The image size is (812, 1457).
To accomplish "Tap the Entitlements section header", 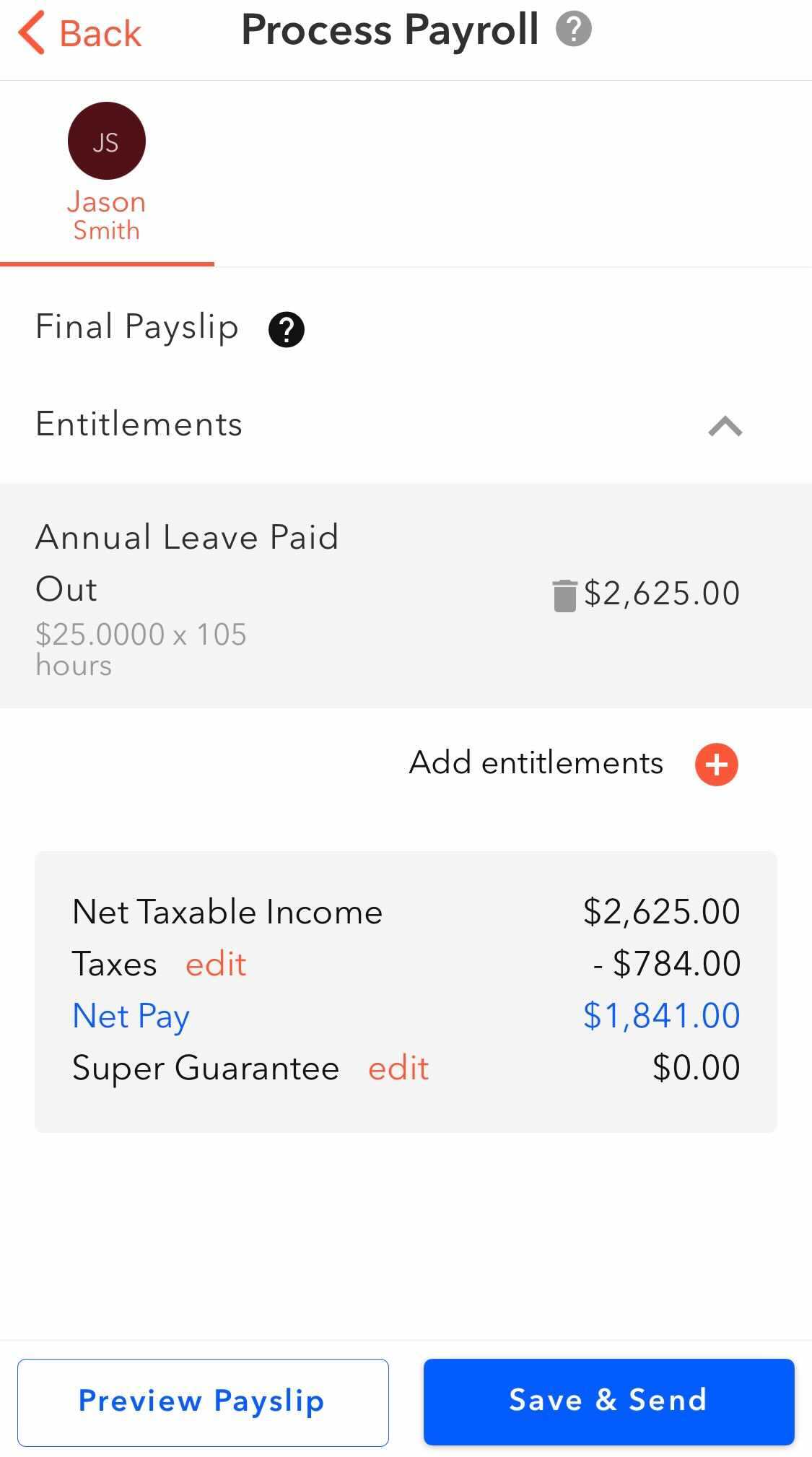I will click(139, 425).
